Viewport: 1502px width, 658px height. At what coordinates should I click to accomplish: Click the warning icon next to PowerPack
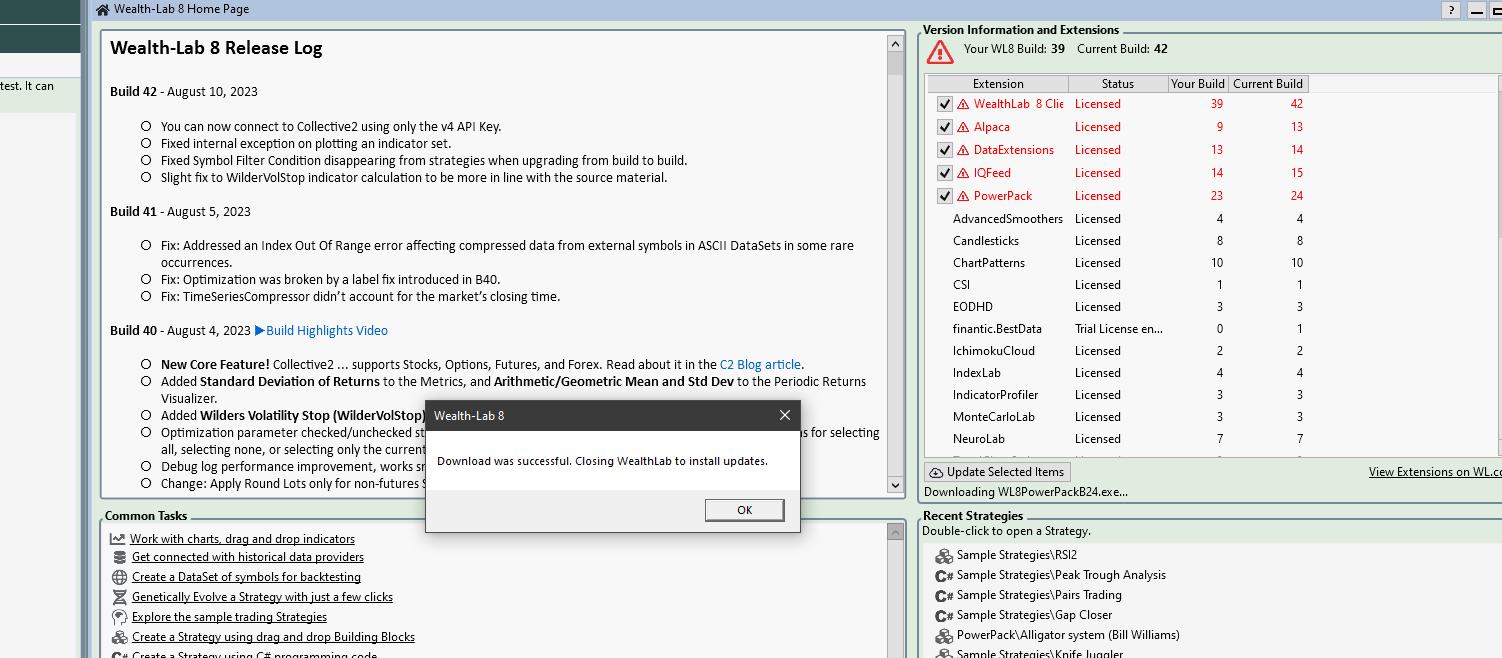(x=963, y=196)
